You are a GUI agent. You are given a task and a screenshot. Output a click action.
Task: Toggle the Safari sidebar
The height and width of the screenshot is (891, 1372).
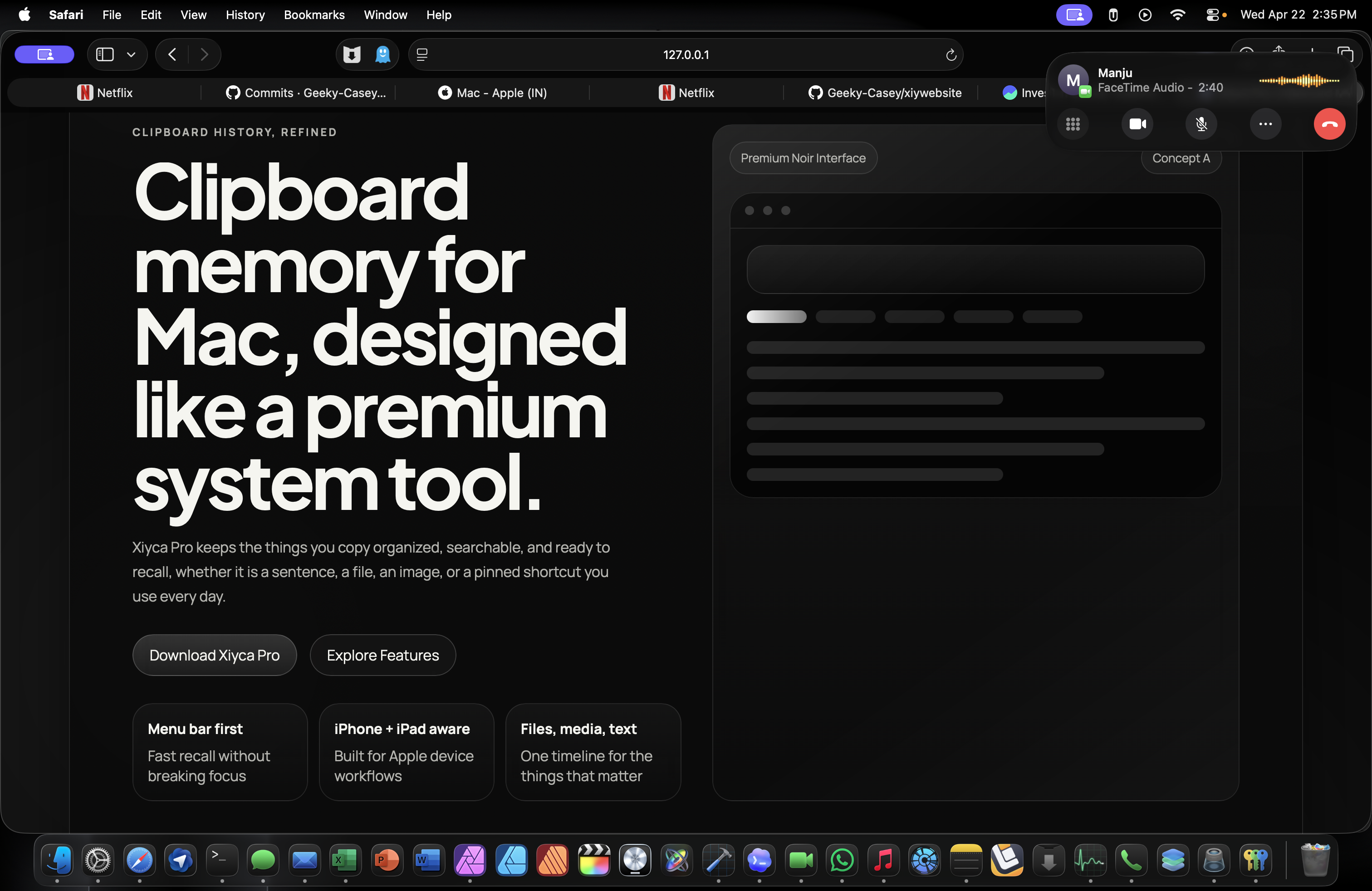(x=104, y=54)
